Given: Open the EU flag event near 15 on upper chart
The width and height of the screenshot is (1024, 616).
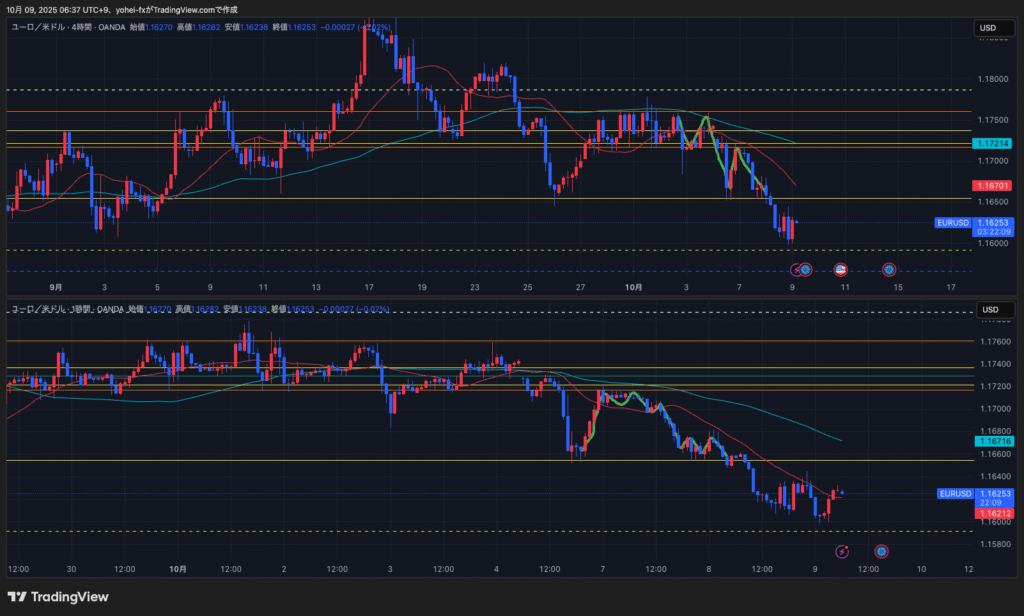Looking at the screenshot, I should coord(888,269).
